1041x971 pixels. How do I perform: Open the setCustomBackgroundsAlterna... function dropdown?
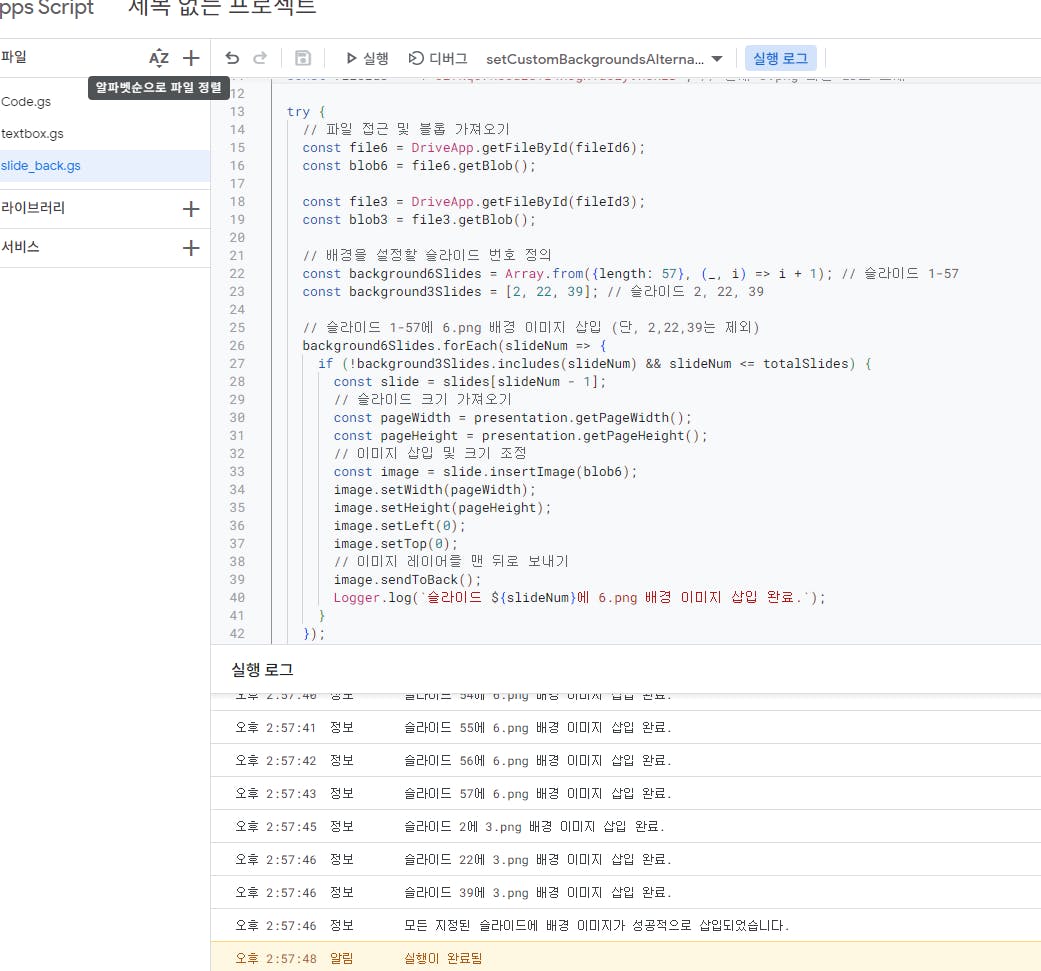pos(604,59)
